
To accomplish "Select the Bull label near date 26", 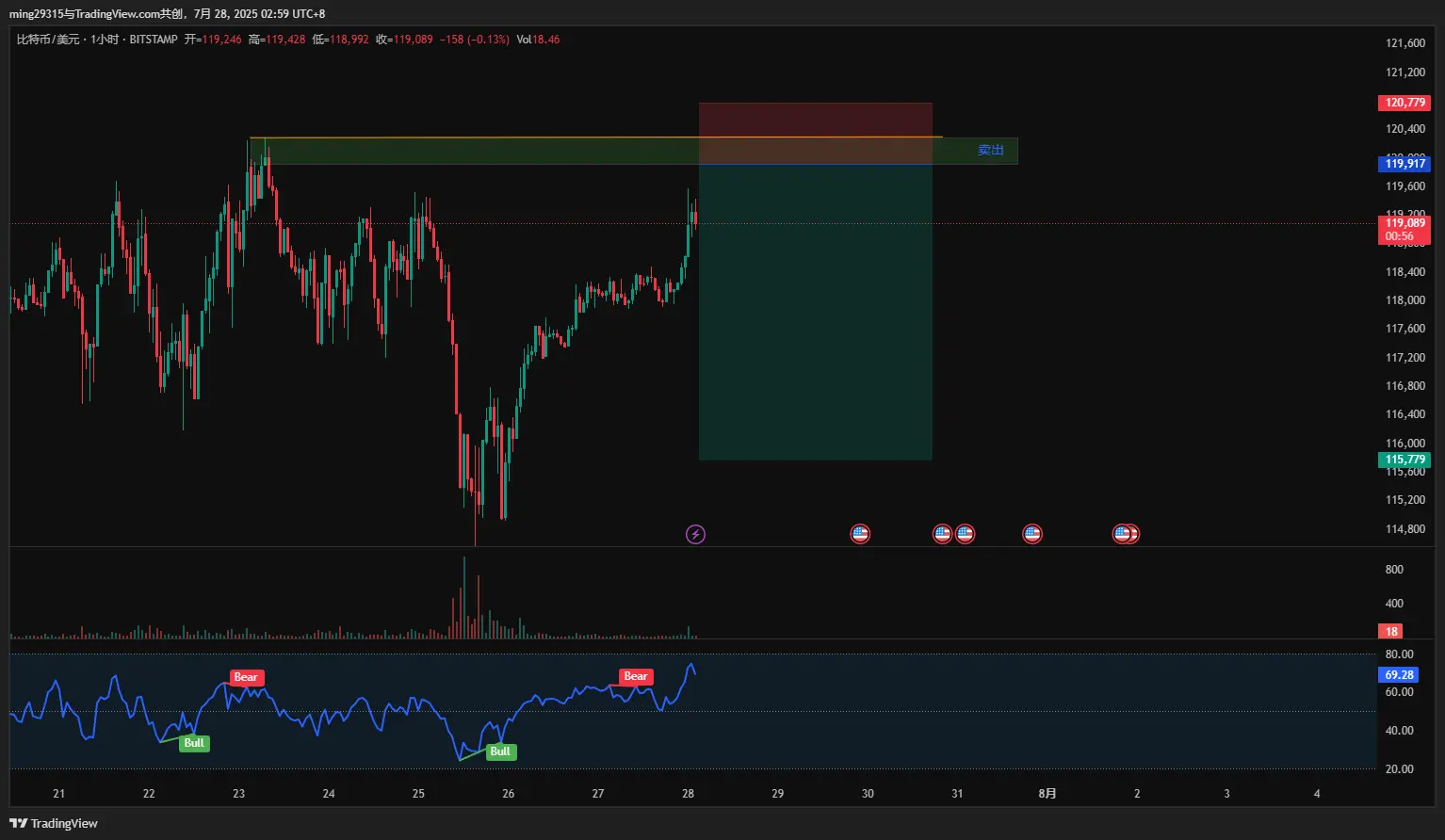I will coord(500,751).
